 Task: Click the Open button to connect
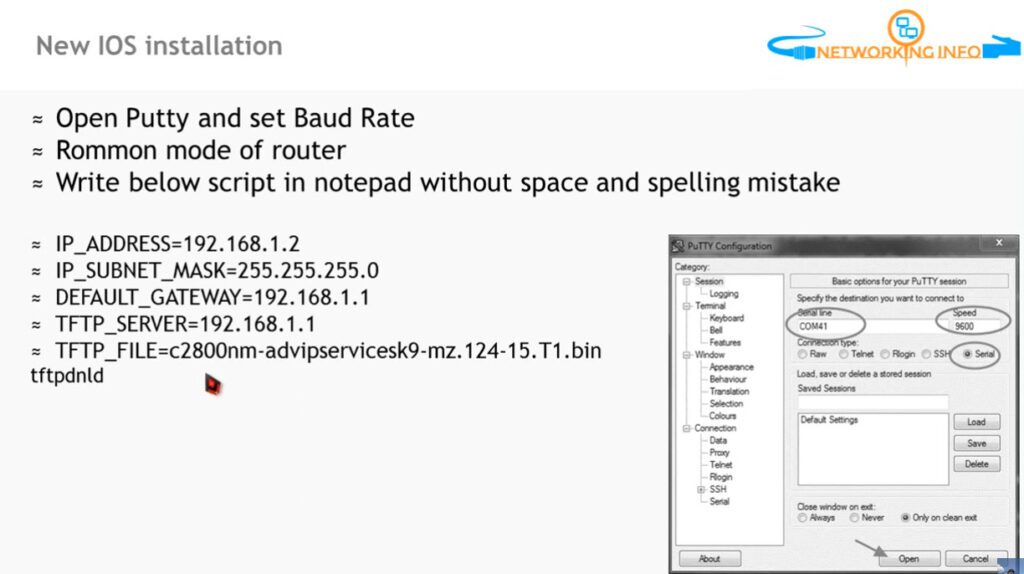point(908,559)
